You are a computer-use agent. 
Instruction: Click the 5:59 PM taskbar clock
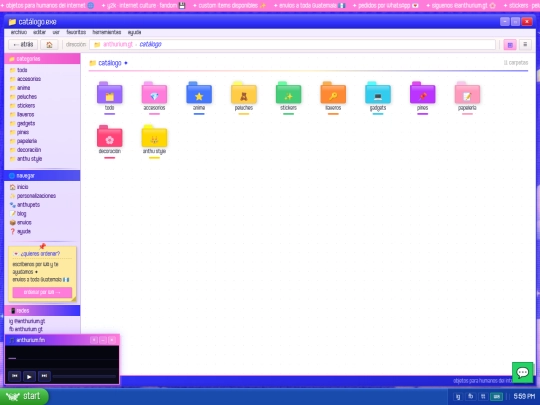click(x=524, y=396)
